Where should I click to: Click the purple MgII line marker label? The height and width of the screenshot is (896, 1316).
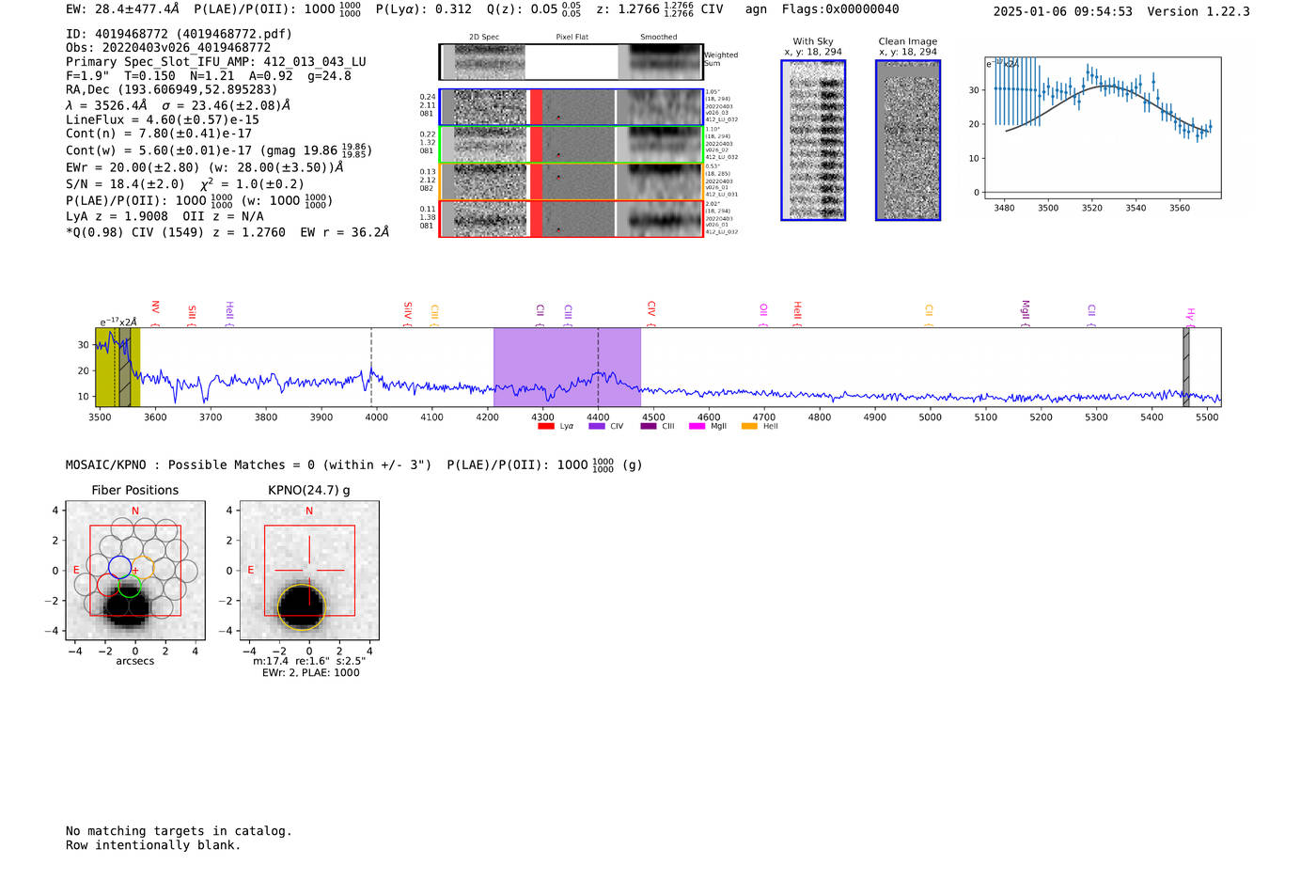[x=1026, y=309]
